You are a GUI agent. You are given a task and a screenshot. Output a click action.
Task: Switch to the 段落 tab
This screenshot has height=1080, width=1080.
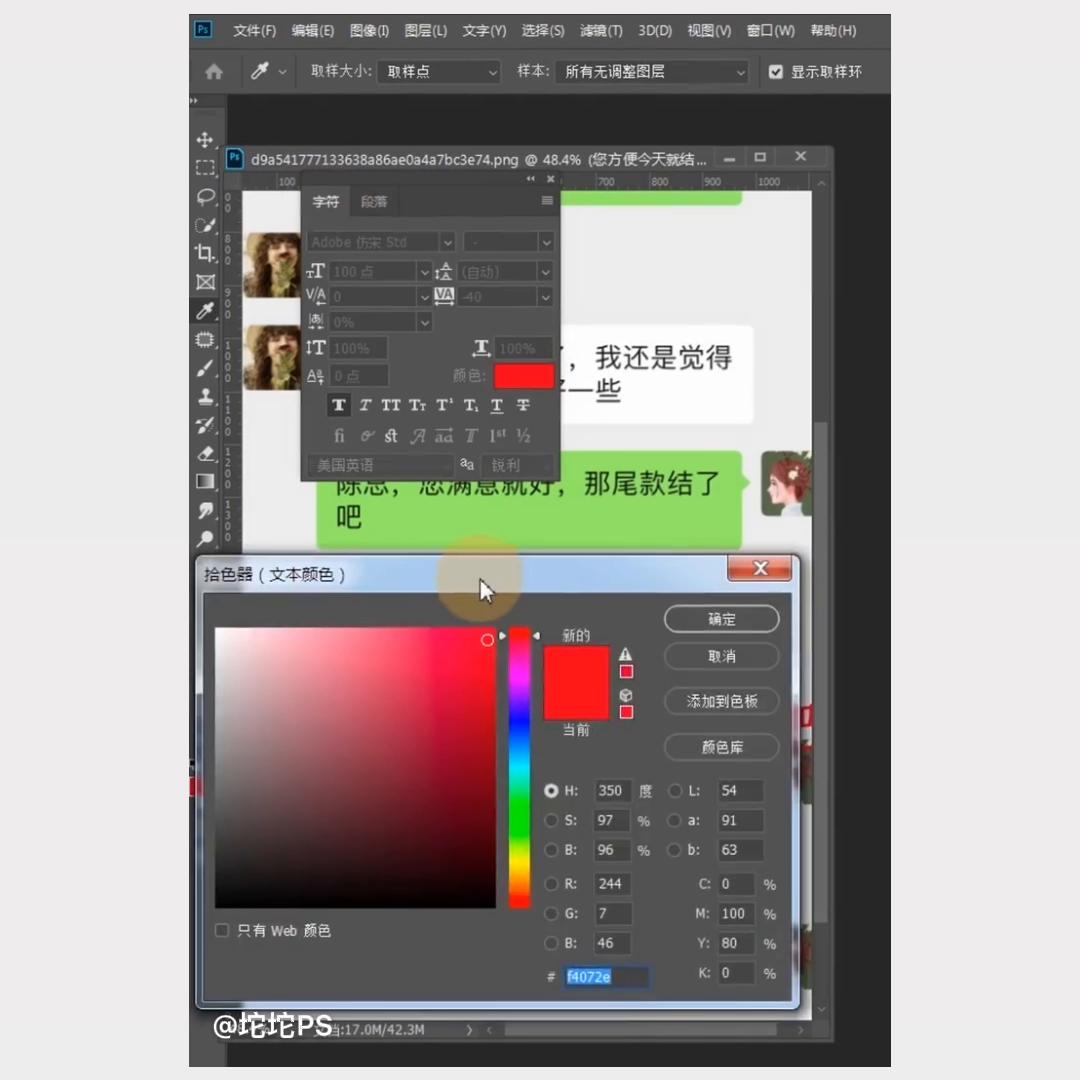pos(373,201)
